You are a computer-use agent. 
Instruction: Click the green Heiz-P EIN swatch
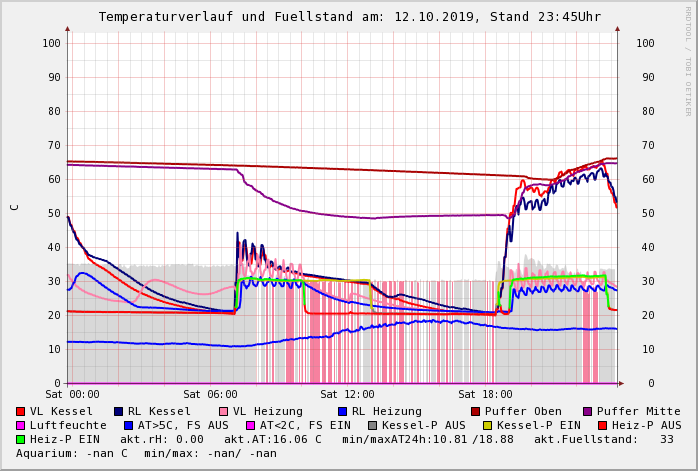[x=21, y=439]
